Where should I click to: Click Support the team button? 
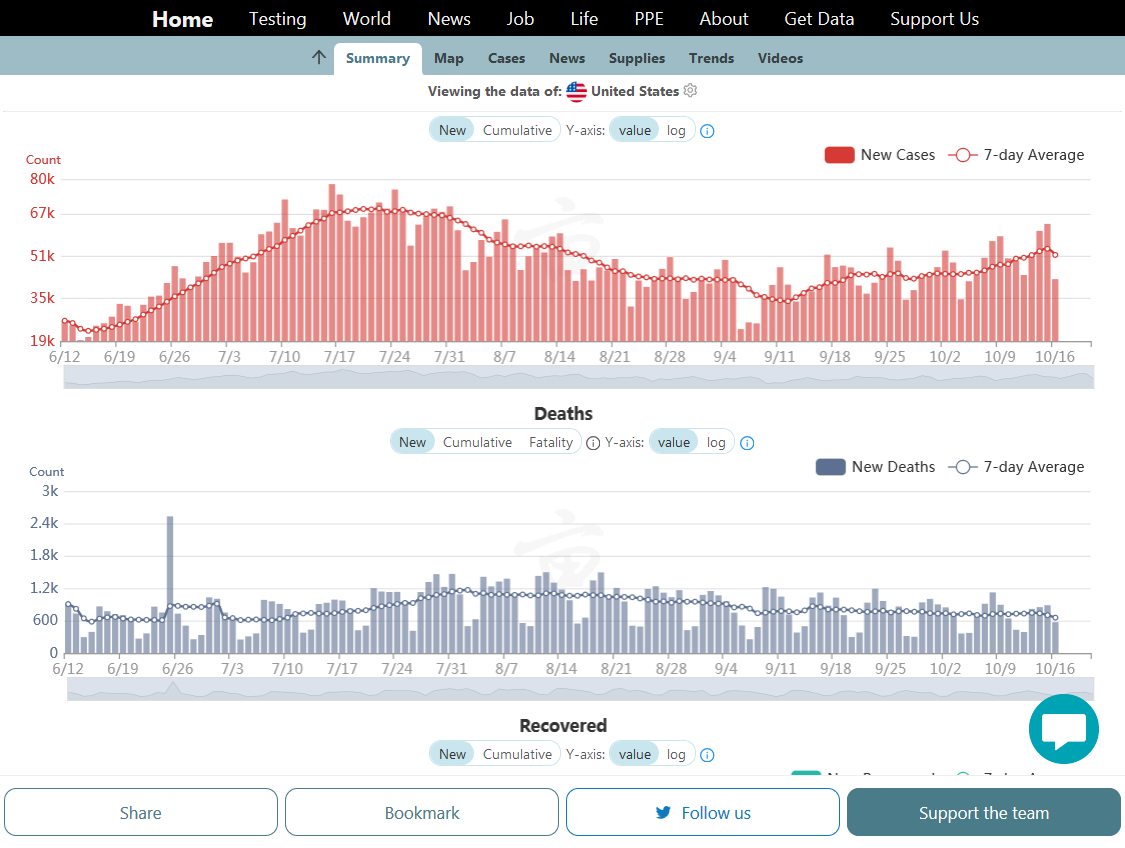(984, 812)
